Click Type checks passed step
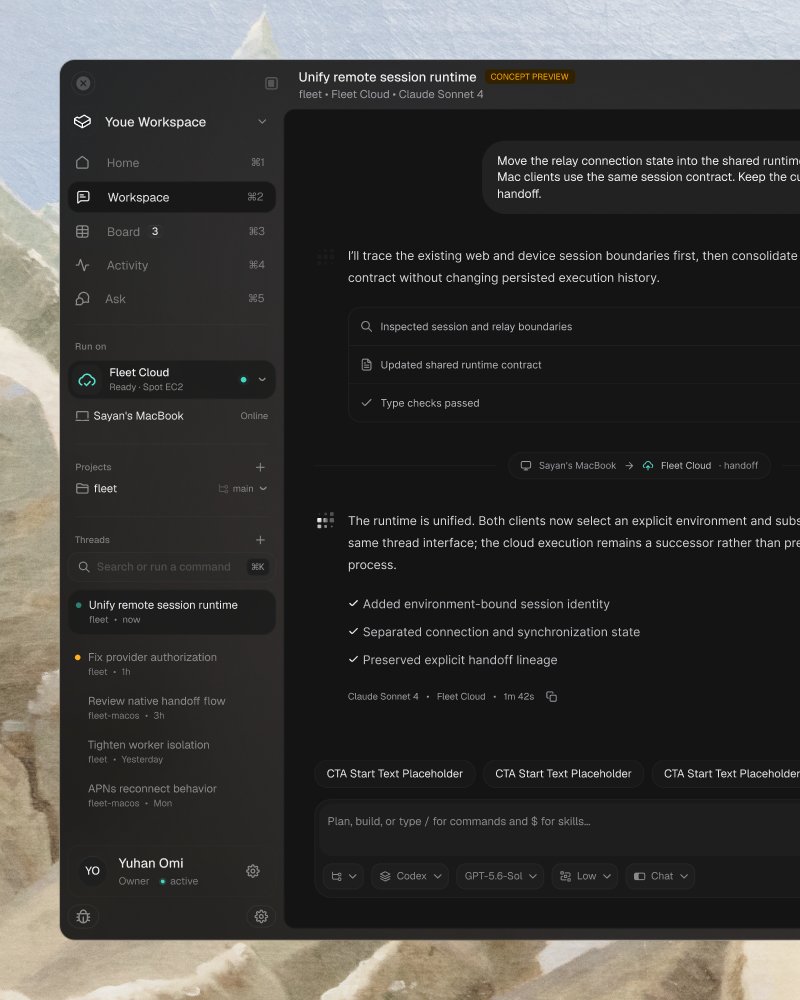The image size is (800, 1000). click(574, 403)
